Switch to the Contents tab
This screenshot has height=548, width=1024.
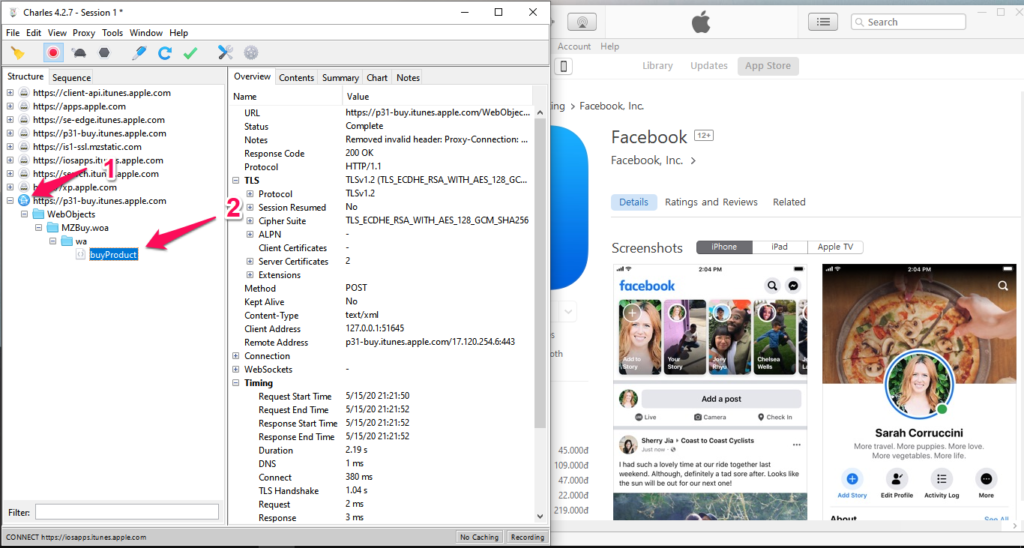tap(296, 78)
